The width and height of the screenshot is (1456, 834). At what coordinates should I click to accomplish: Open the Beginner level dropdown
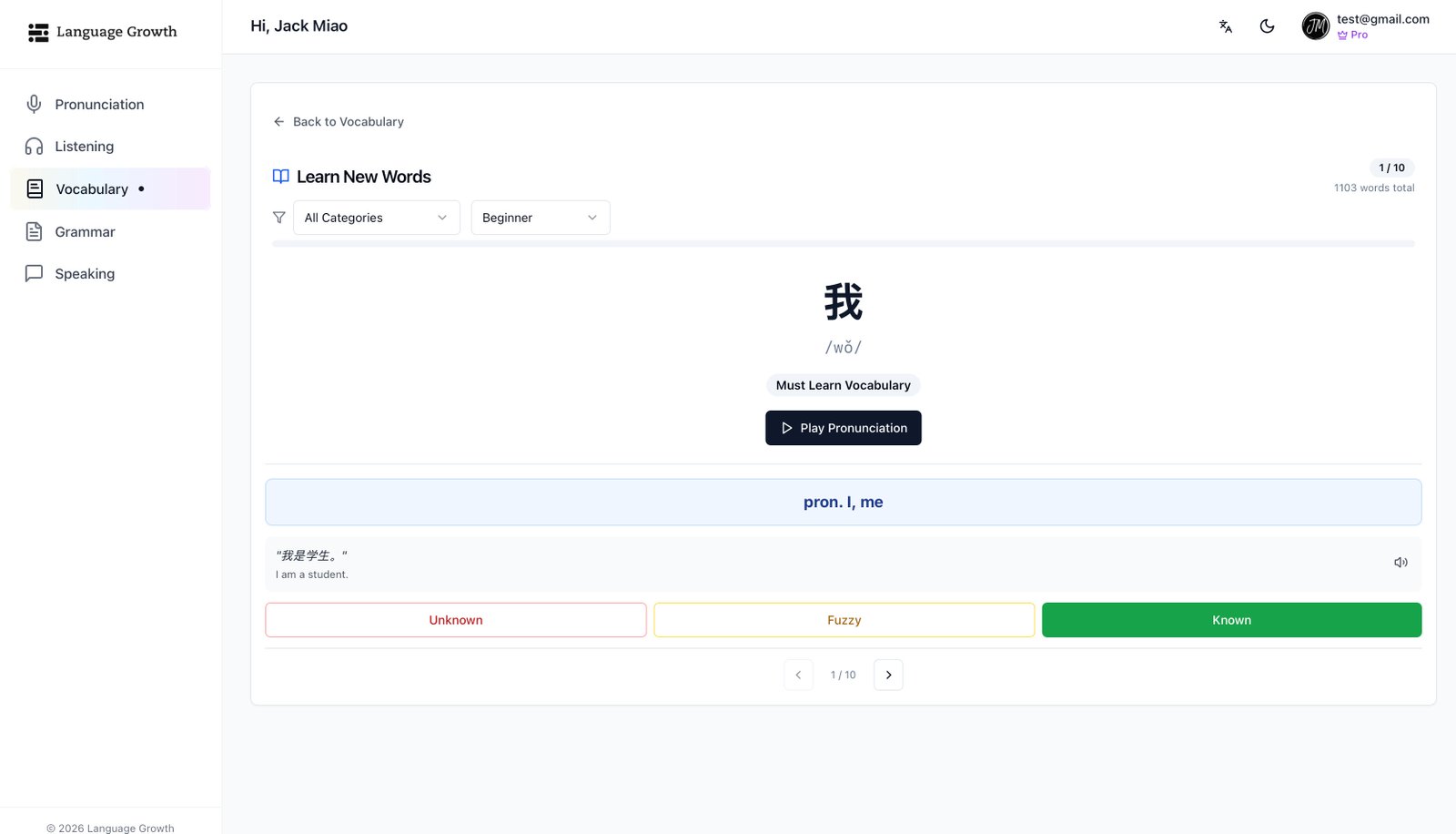(x=540, y=218)
